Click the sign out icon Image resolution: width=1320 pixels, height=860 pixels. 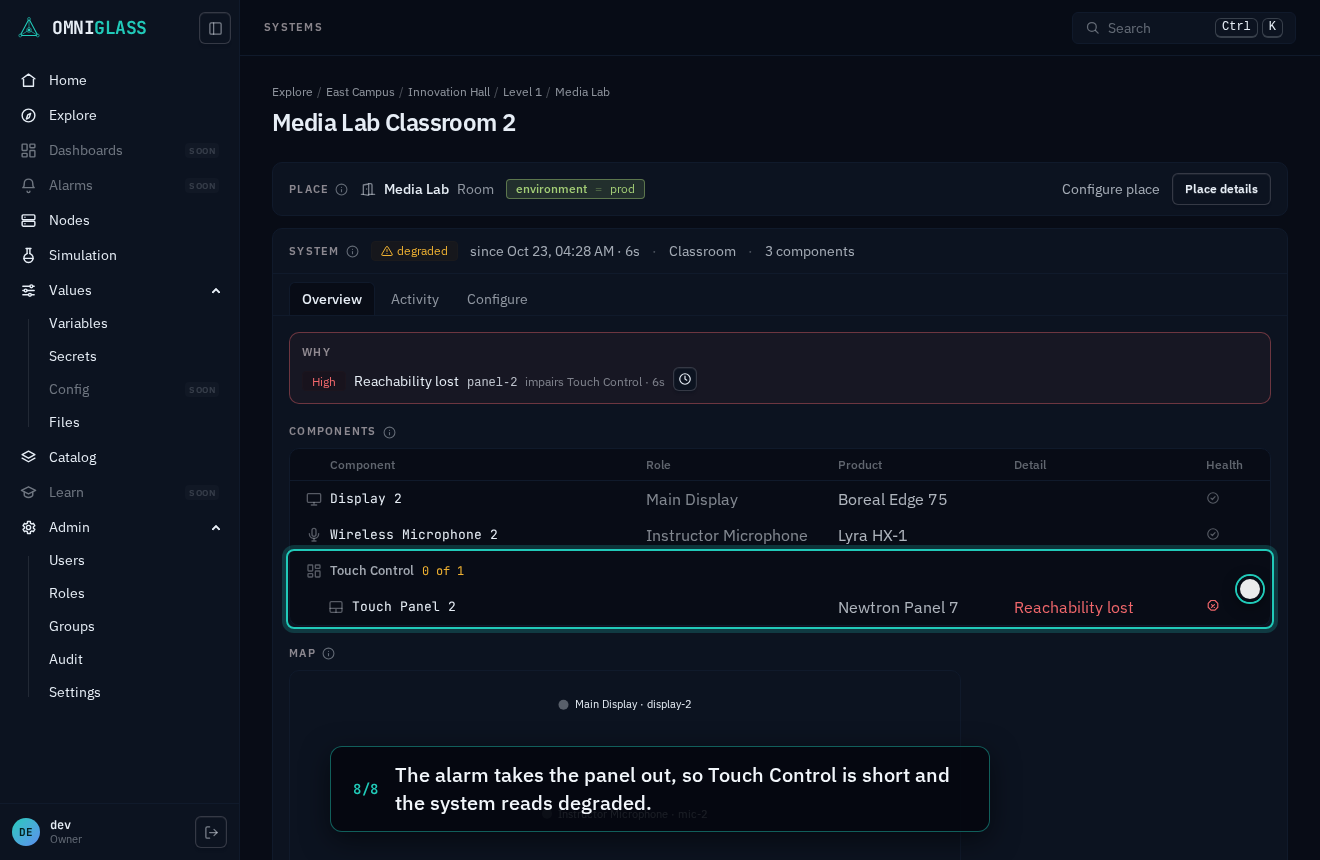(x=211, y=832)
